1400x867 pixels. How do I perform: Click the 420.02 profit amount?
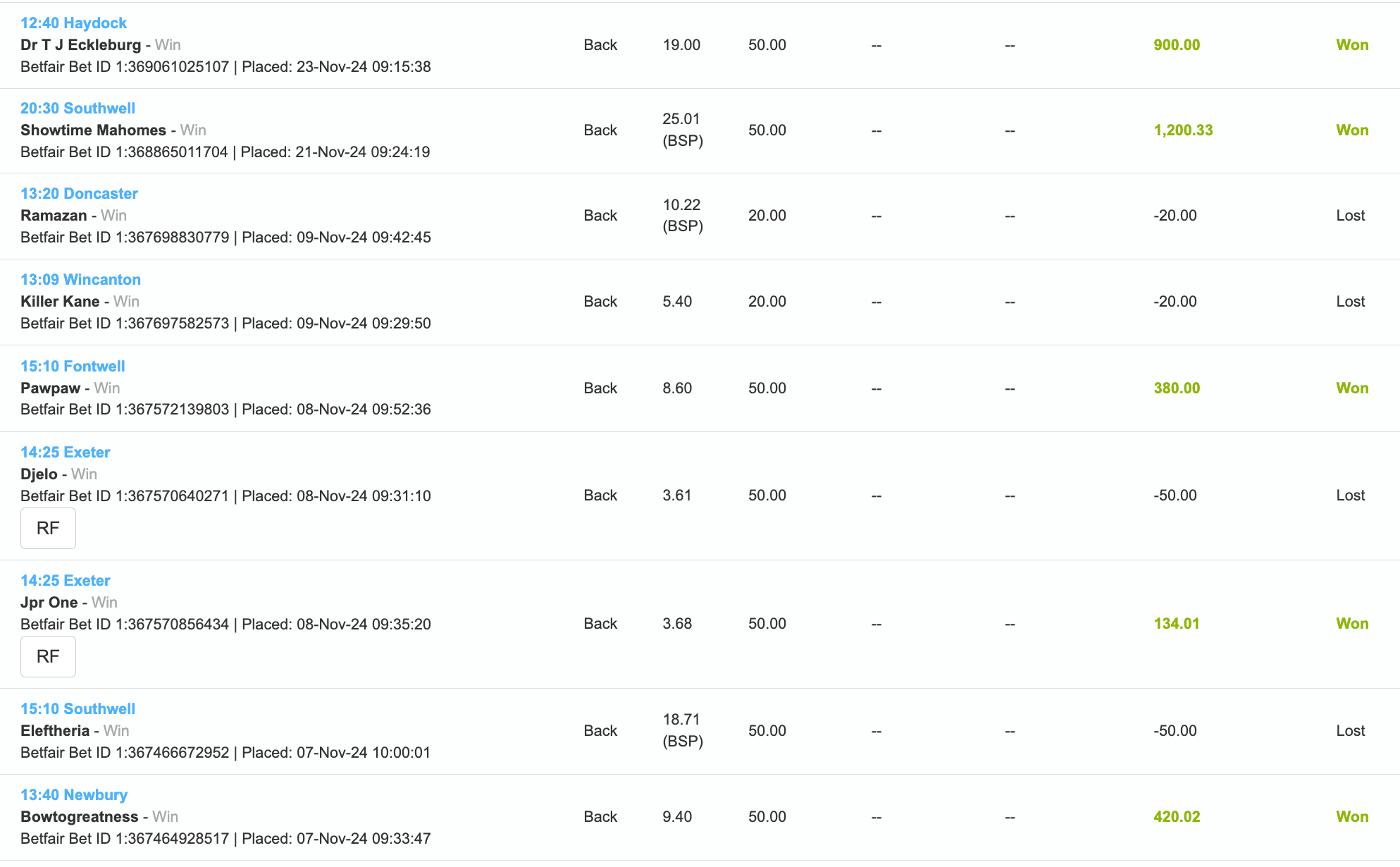(1177, 817)
